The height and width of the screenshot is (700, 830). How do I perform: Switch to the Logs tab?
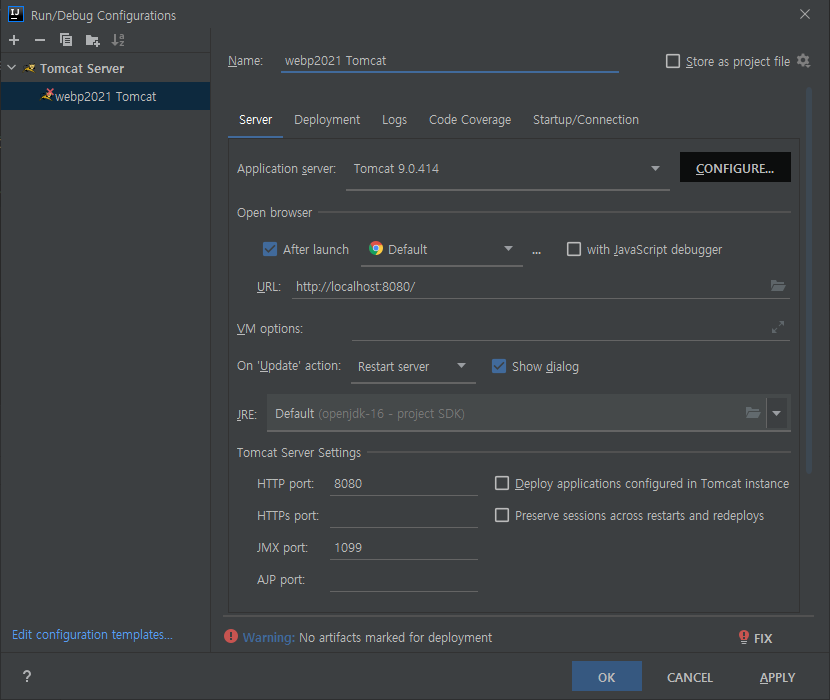(394, 120)
